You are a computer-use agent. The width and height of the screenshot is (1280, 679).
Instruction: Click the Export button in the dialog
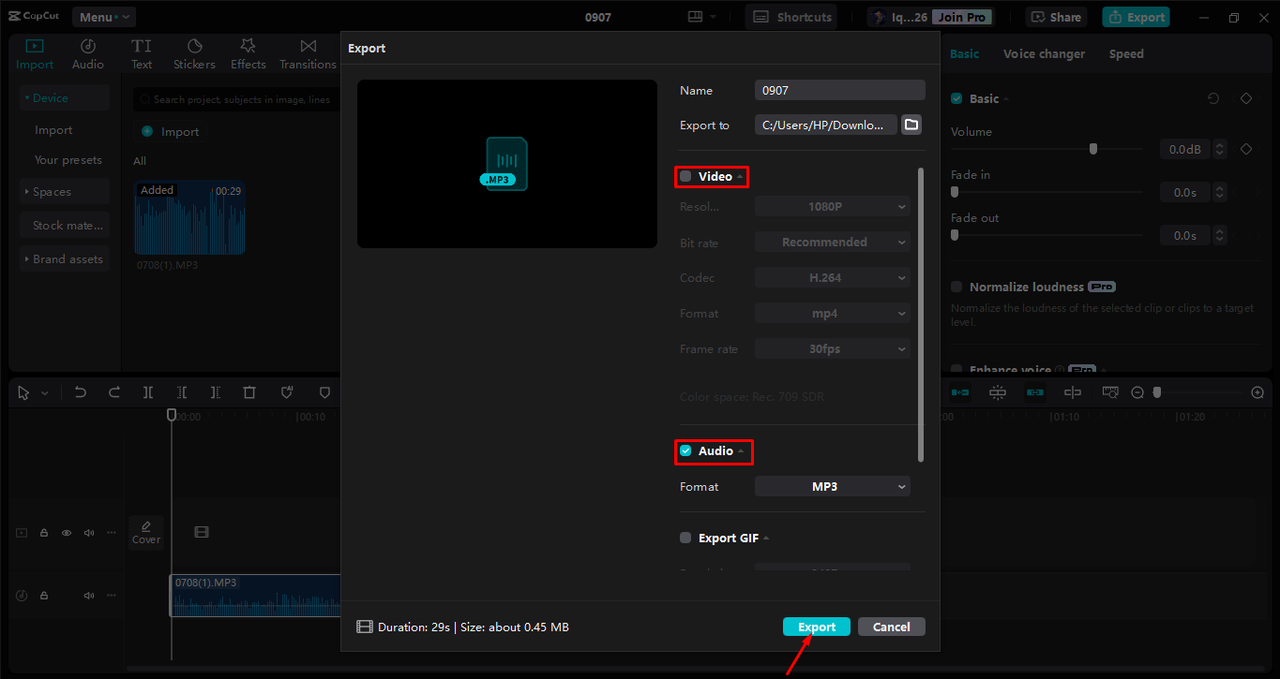(817, 627)
